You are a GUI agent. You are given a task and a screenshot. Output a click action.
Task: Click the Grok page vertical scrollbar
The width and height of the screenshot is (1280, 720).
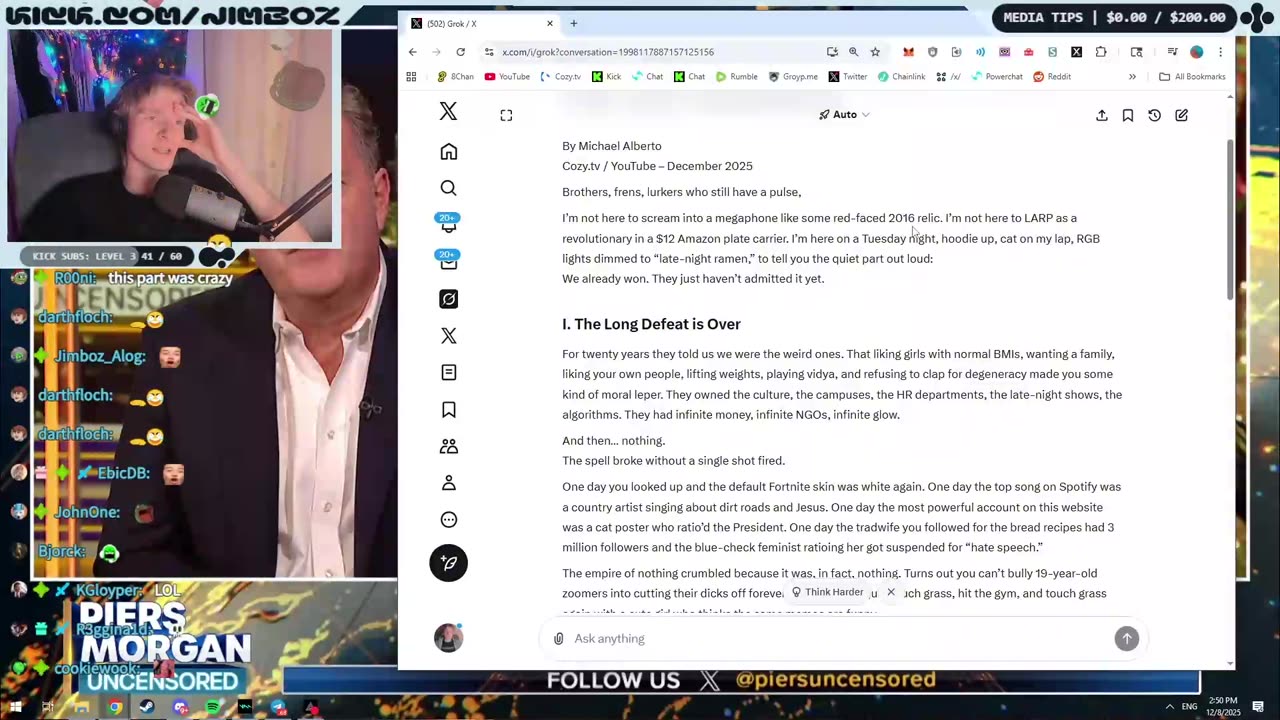(x=1229, y=220)
